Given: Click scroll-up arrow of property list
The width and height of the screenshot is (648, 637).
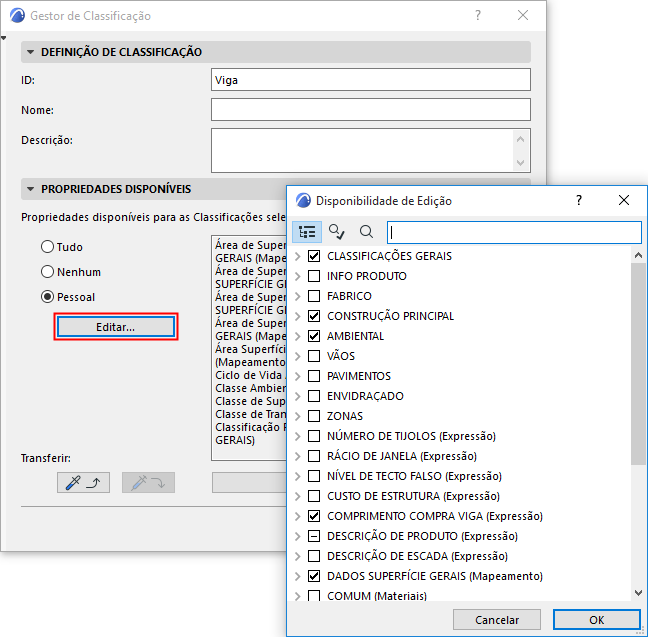Looking at the screenshot, I should tap(638, 255).
